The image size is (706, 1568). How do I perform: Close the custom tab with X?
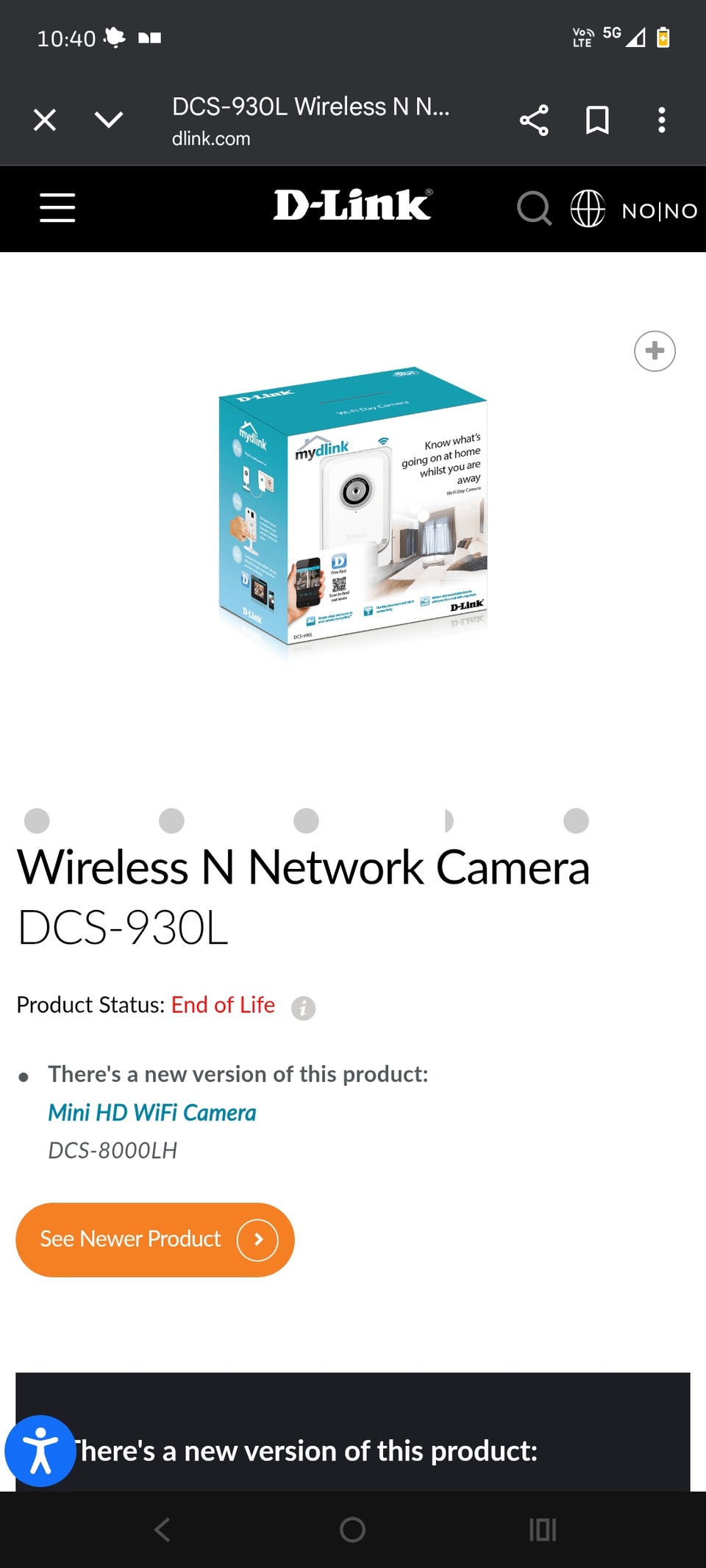(45, 120)
